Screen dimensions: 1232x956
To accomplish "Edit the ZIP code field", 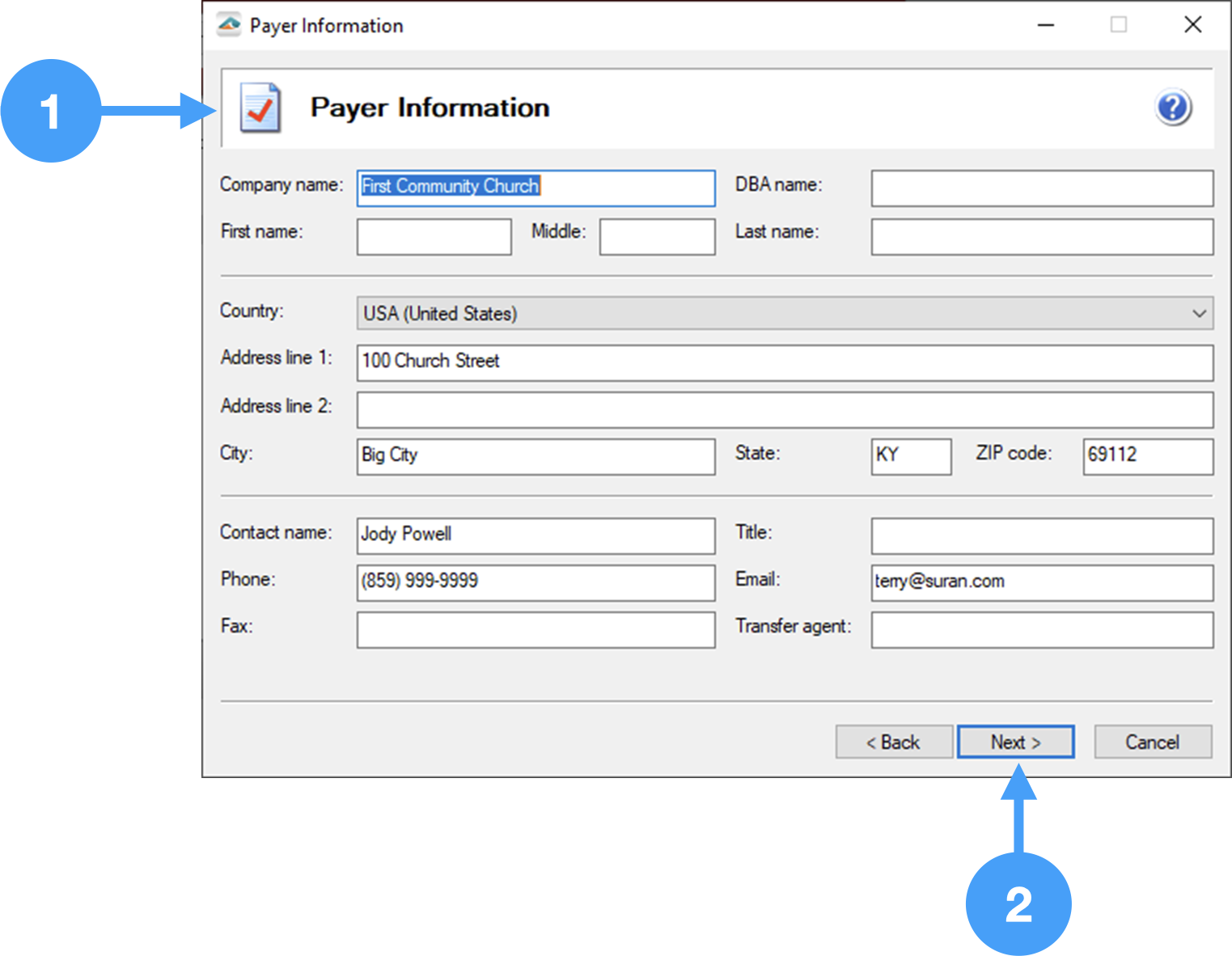I will tap(1147, 456).
